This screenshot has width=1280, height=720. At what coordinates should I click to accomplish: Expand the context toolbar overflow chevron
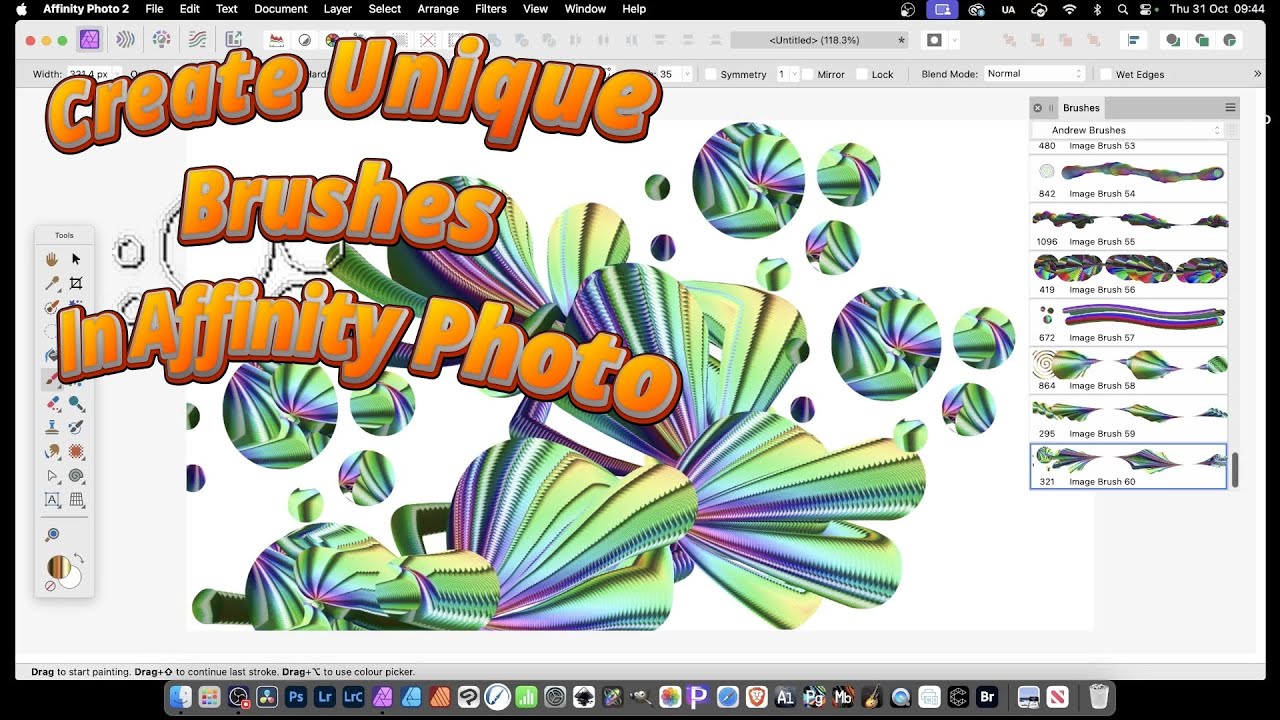[x=1257, y=74]
